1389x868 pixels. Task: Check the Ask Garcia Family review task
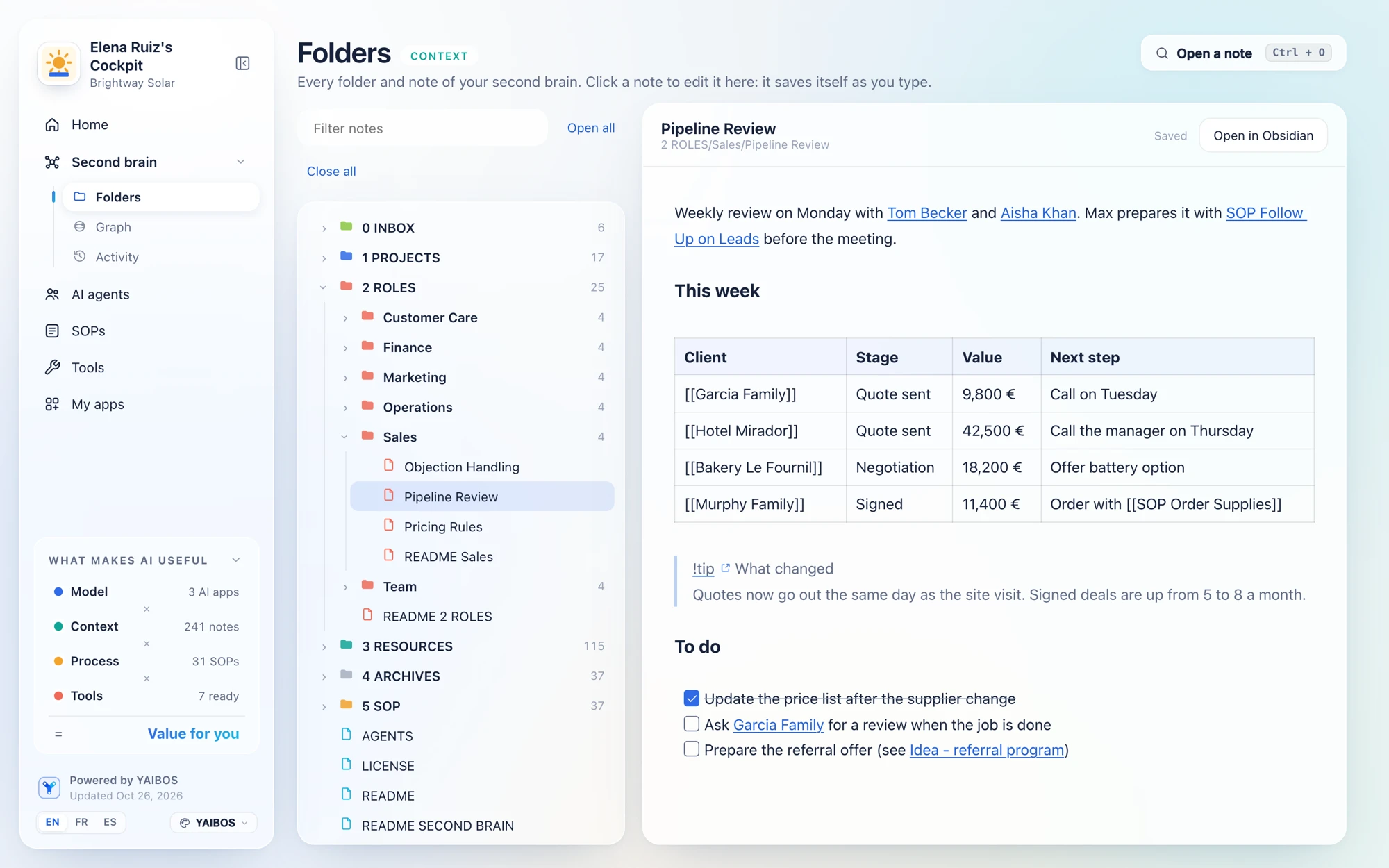coord(691,724)
